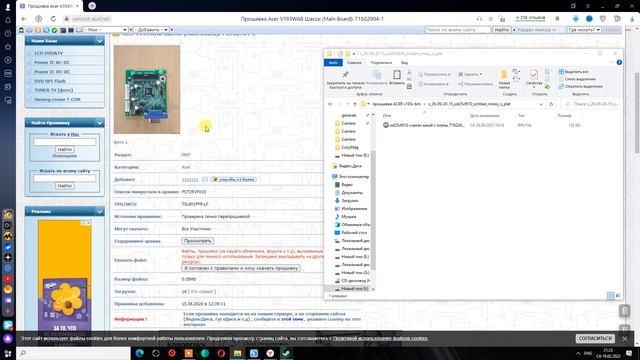Image resolution: width=640 pixels, height=360 pixels.
Task: Collapse the Реклама sidebar panel
Action: [x=99, y=211]
